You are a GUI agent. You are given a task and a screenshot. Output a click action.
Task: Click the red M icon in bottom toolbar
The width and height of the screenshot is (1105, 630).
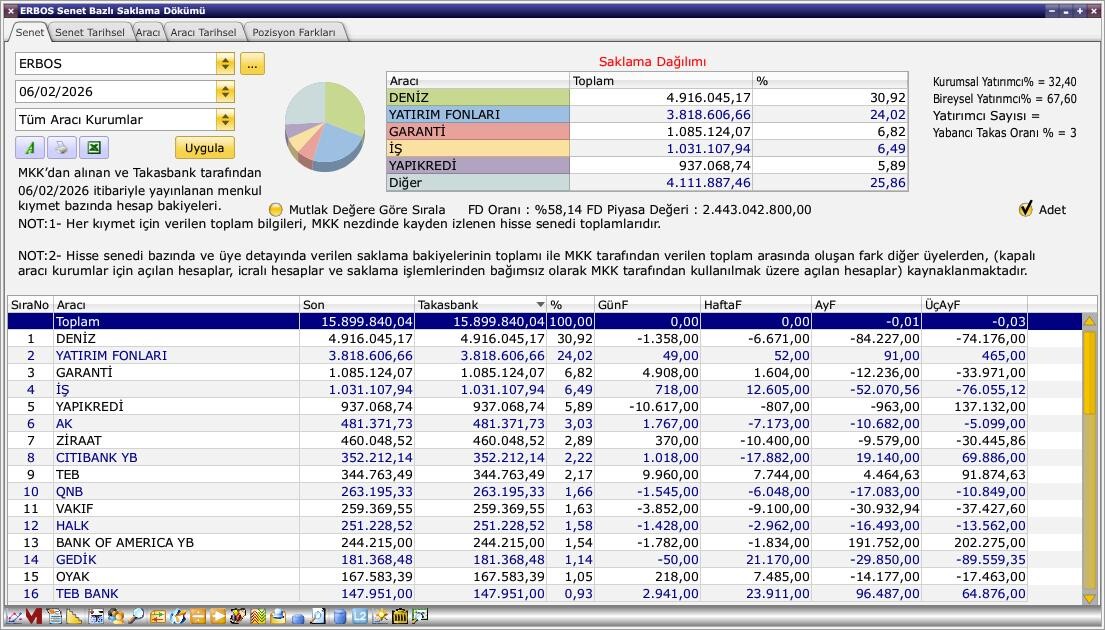pyautogui.click(x=34, y=617)
